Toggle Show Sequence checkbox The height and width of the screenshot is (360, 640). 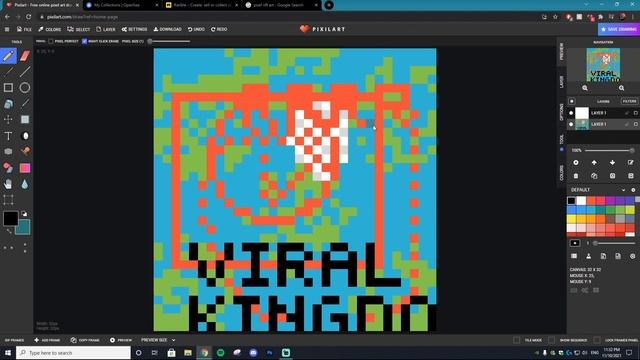(551, 340)
